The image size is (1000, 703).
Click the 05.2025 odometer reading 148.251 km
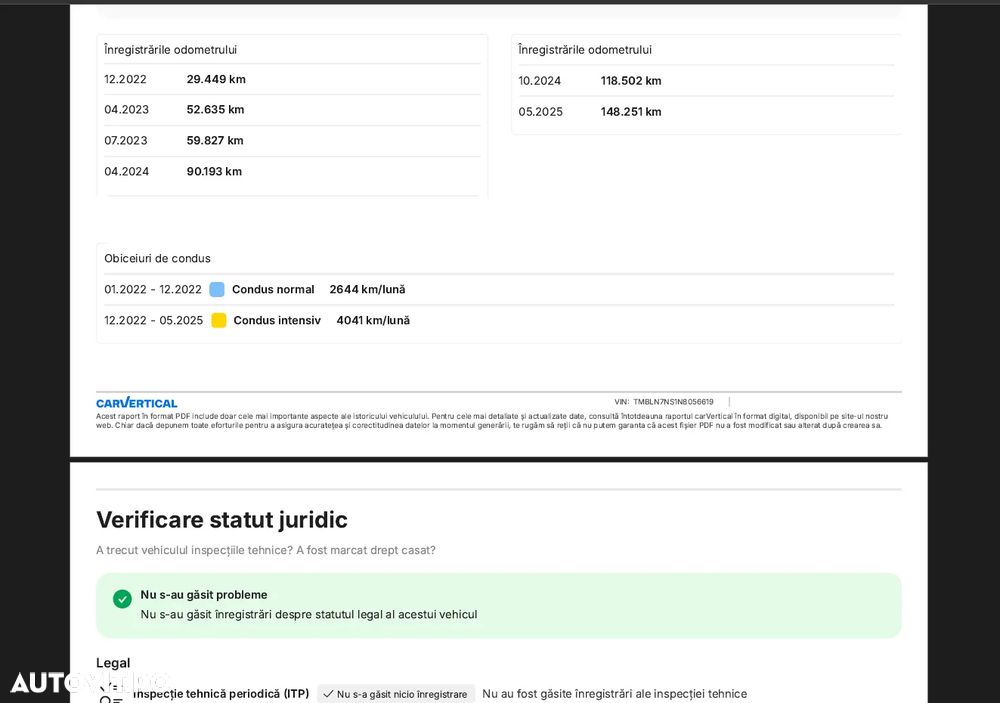click(631, 112)
